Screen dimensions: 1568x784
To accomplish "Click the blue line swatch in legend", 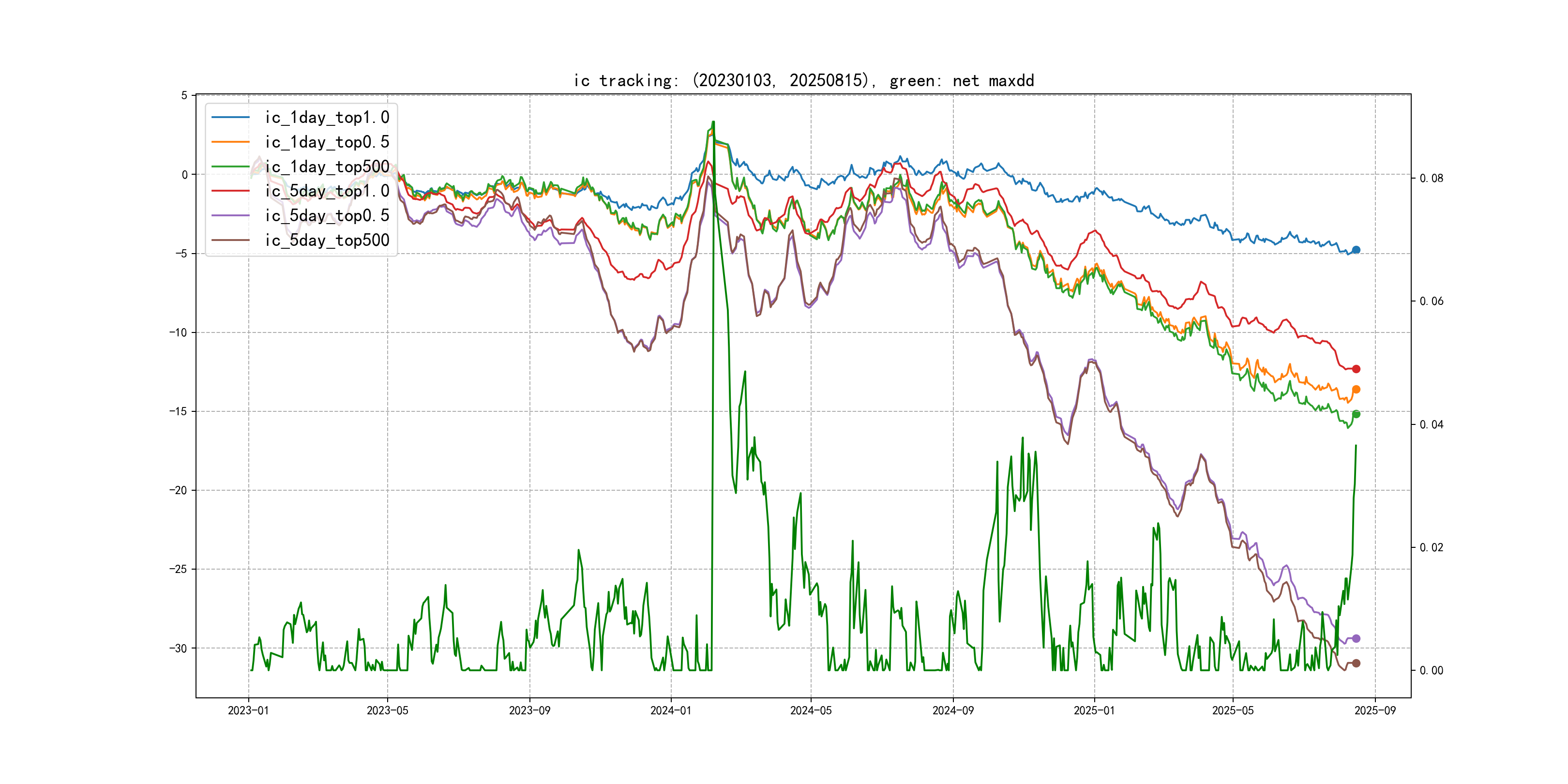I will 230,118.
